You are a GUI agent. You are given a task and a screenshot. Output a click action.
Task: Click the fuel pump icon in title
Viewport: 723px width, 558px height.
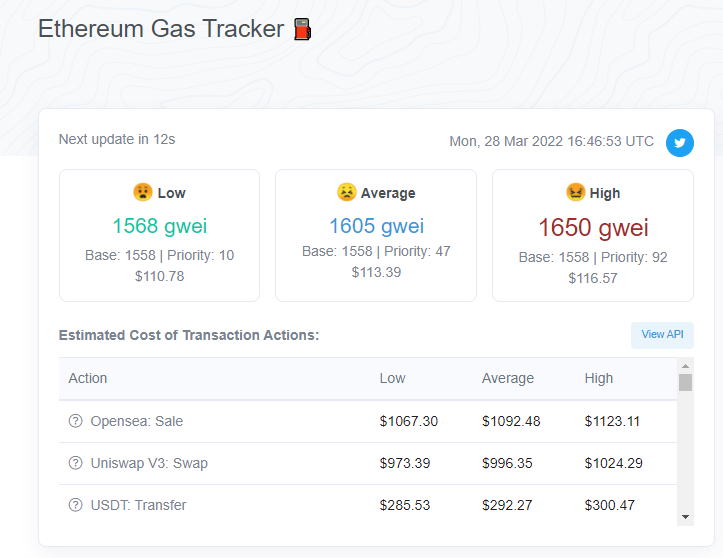pyautogui.click(x=303, y=30)
